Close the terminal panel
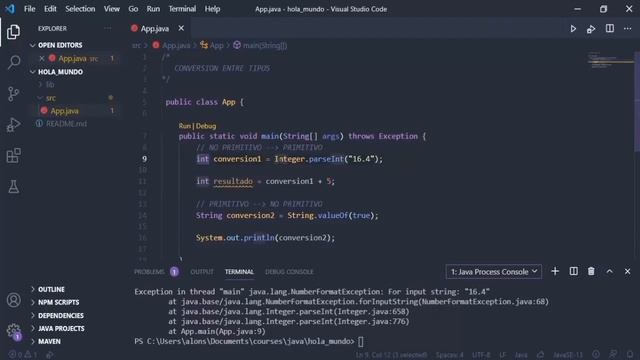Screen dimensions: 640x360 click(x=627, y=271)
